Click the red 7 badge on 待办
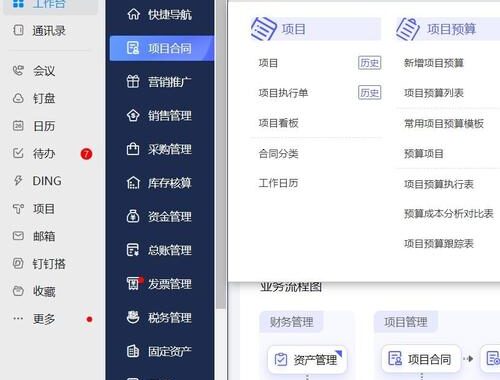This screenshot has height=380, width=500. [86, 154]
